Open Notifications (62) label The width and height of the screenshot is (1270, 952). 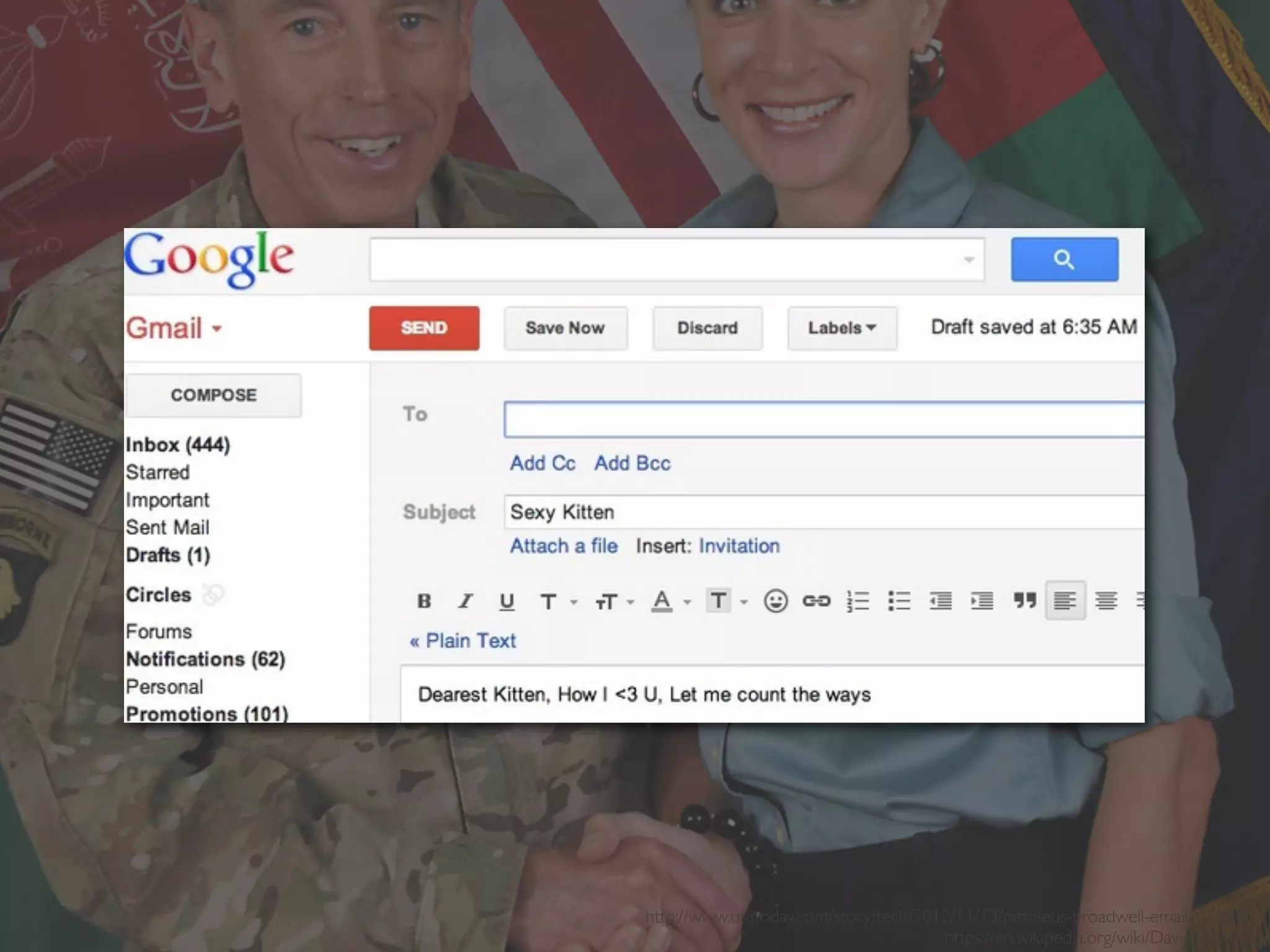click(205, 659)
